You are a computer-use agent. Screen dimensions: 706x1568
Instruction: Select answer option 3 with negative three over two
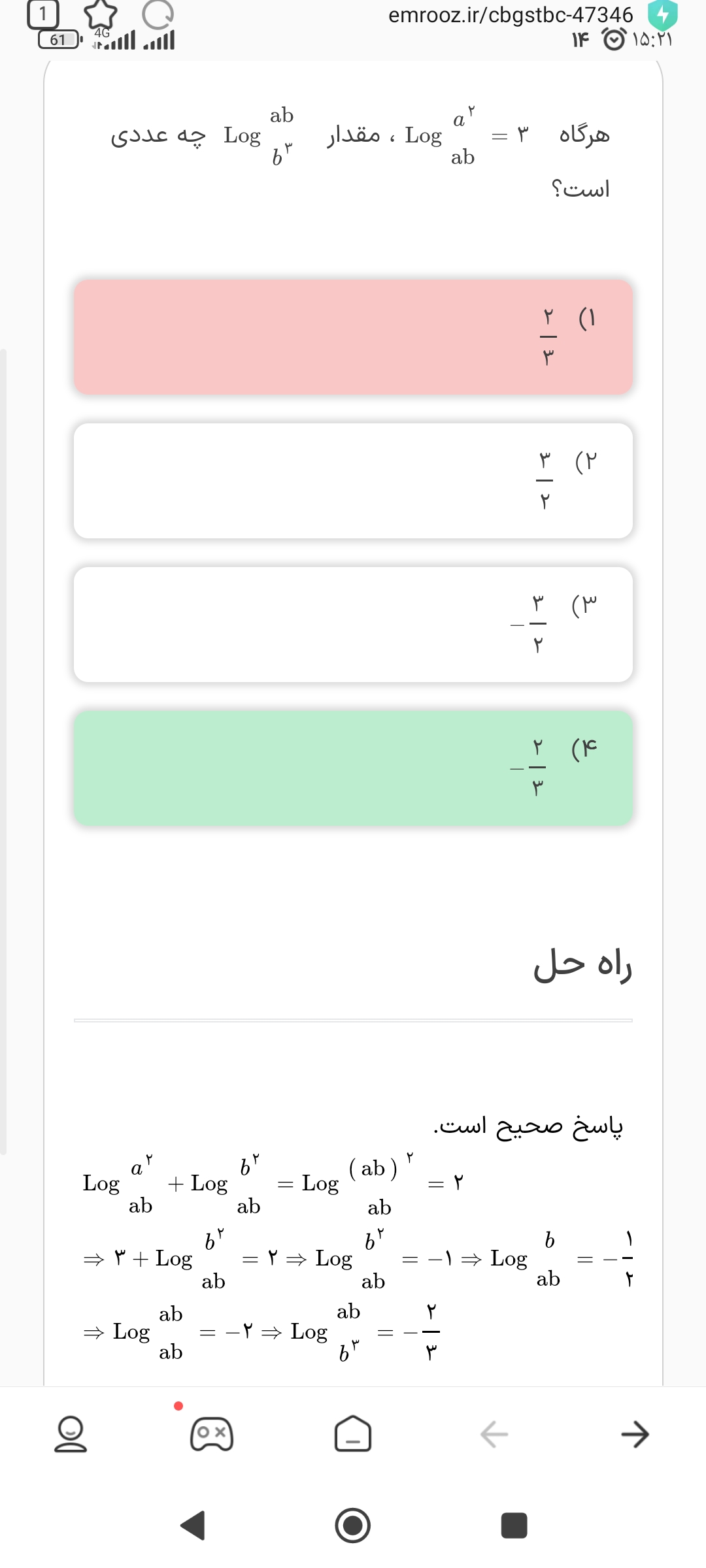coord(353,625)
